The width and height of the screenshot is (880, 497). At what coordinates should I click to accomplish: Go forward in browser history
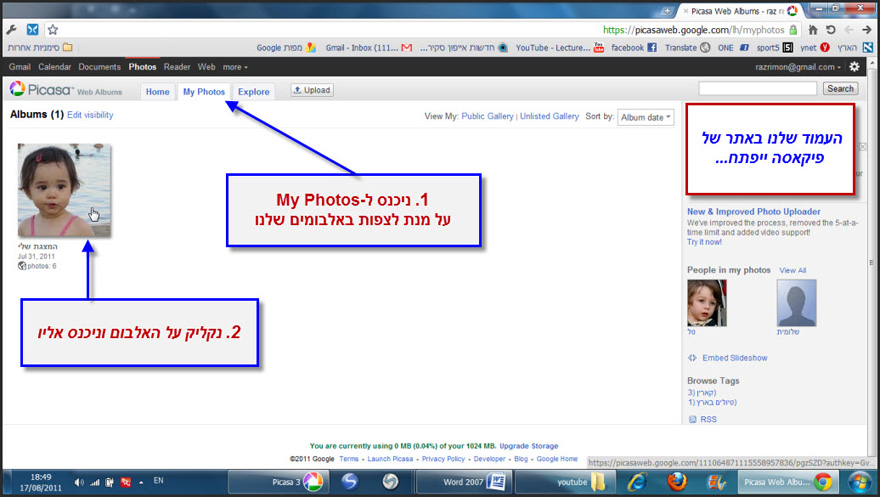coord(867,30)
